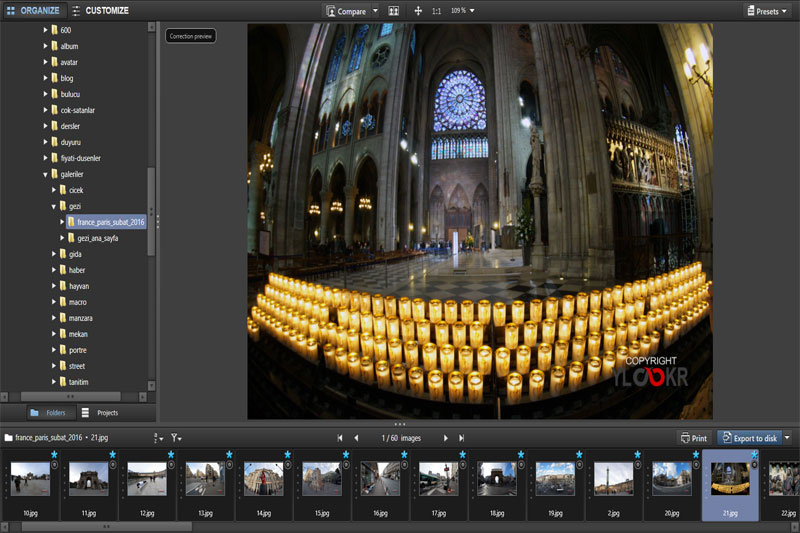This screenshot has height=533, width=800.
Task: Click the blue star on 10.jpg
Action: point(54,454)
